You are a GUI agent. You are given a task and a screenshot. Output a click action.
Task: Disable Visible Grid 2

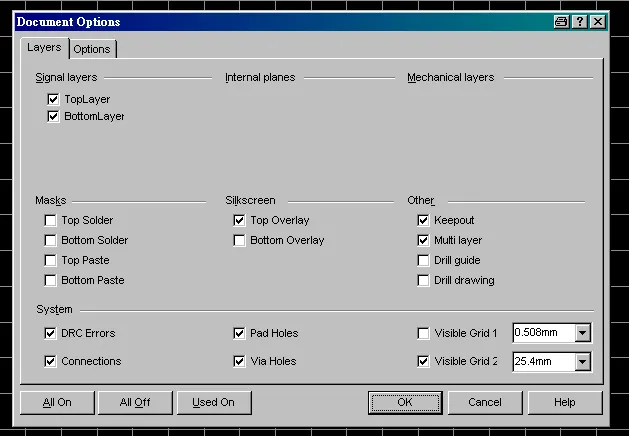(x=423, y=361)
